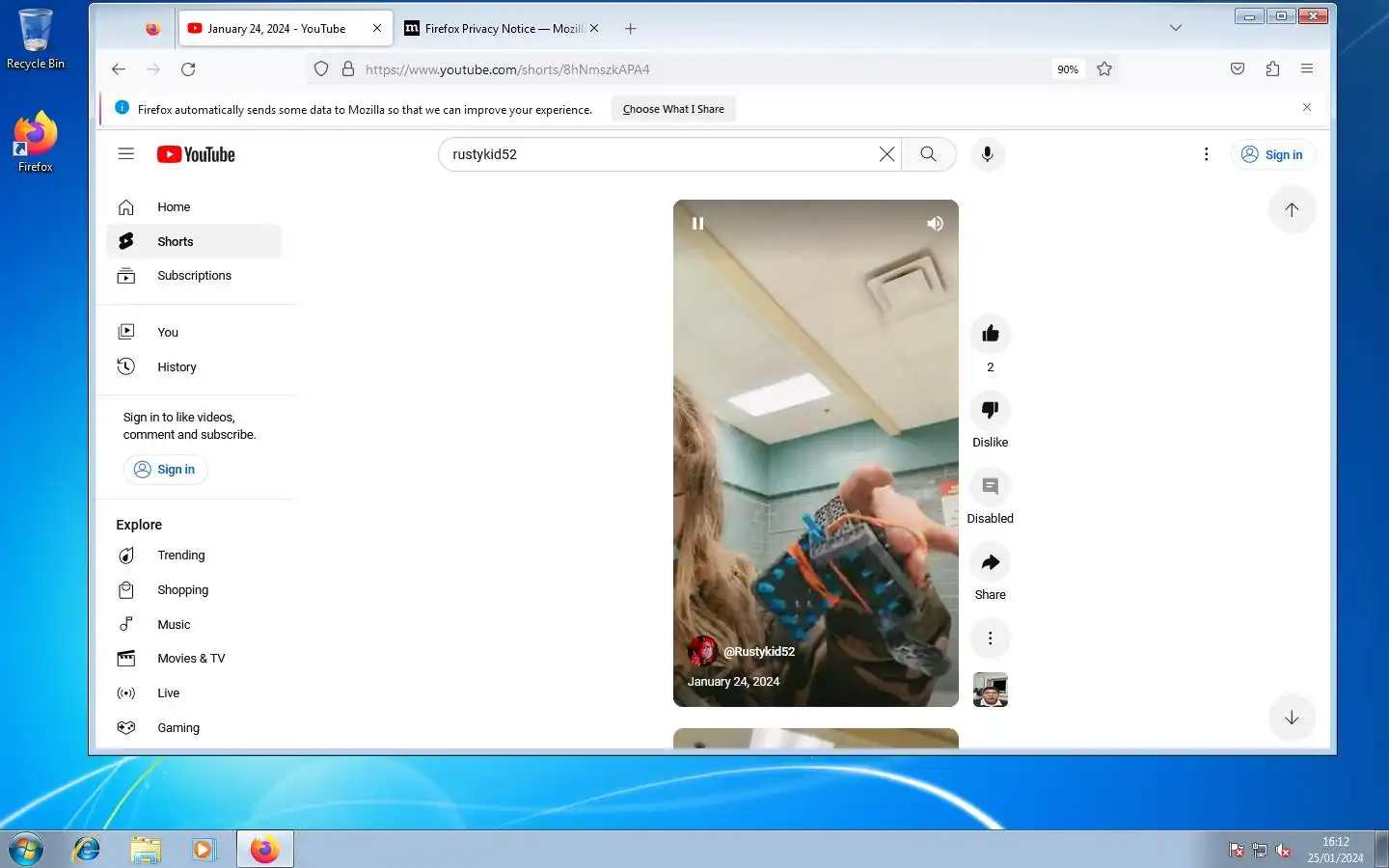Open Firefox application menu
1389x868 pixels.
1307,69
